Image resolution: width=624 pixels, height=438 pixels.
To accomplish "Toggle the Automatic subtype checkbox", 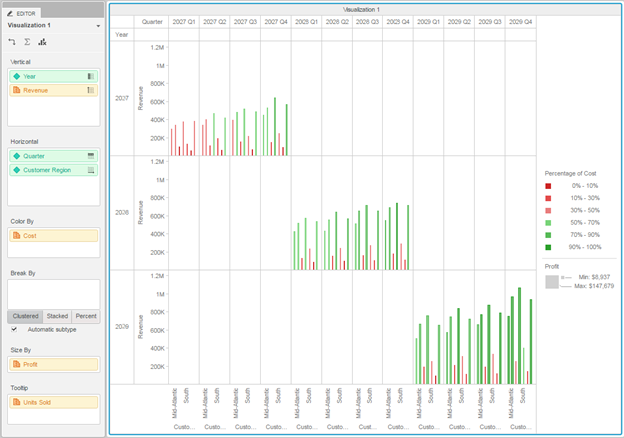I will [x=14, y=329].
